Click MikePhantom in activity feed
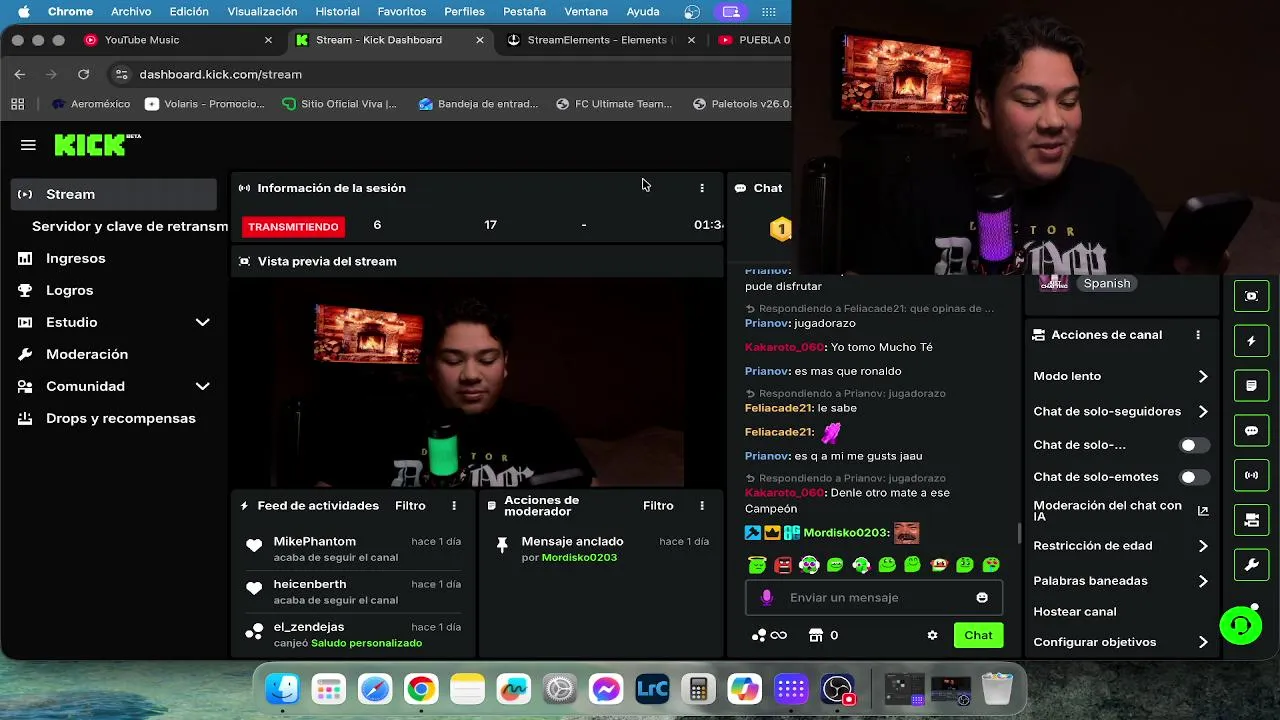The width and height of the screenshot is (1280, 720). [314, 541]
